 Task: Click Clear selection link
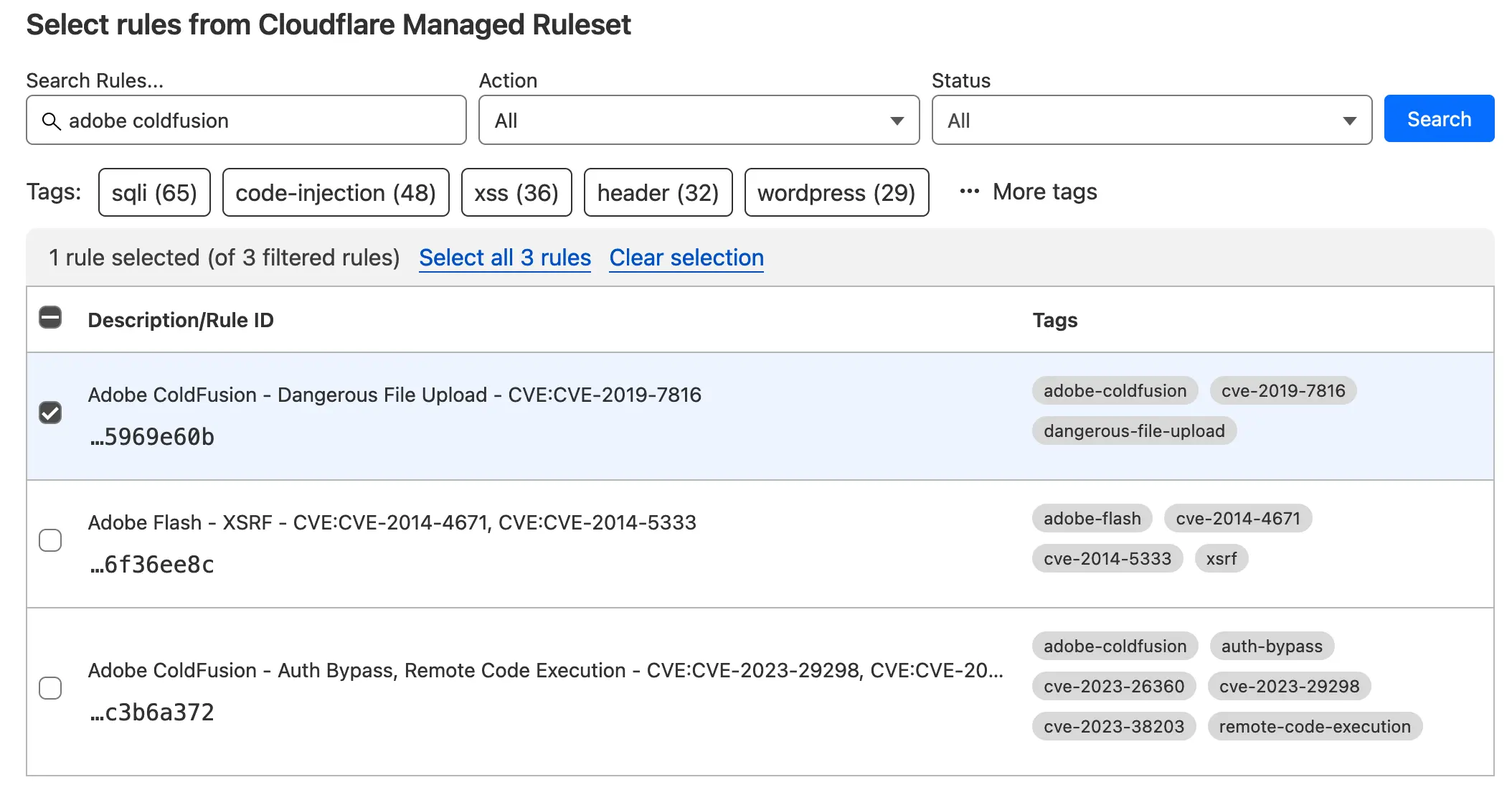[686, 258]
